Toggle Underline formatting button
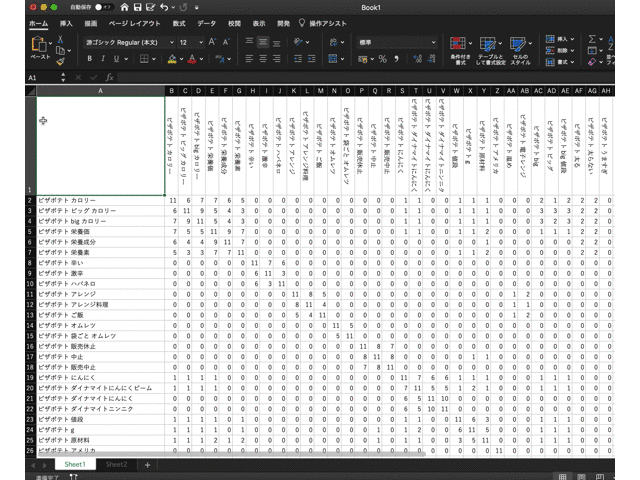The height and width of the screenshot is (480, 640). point(118,59)
